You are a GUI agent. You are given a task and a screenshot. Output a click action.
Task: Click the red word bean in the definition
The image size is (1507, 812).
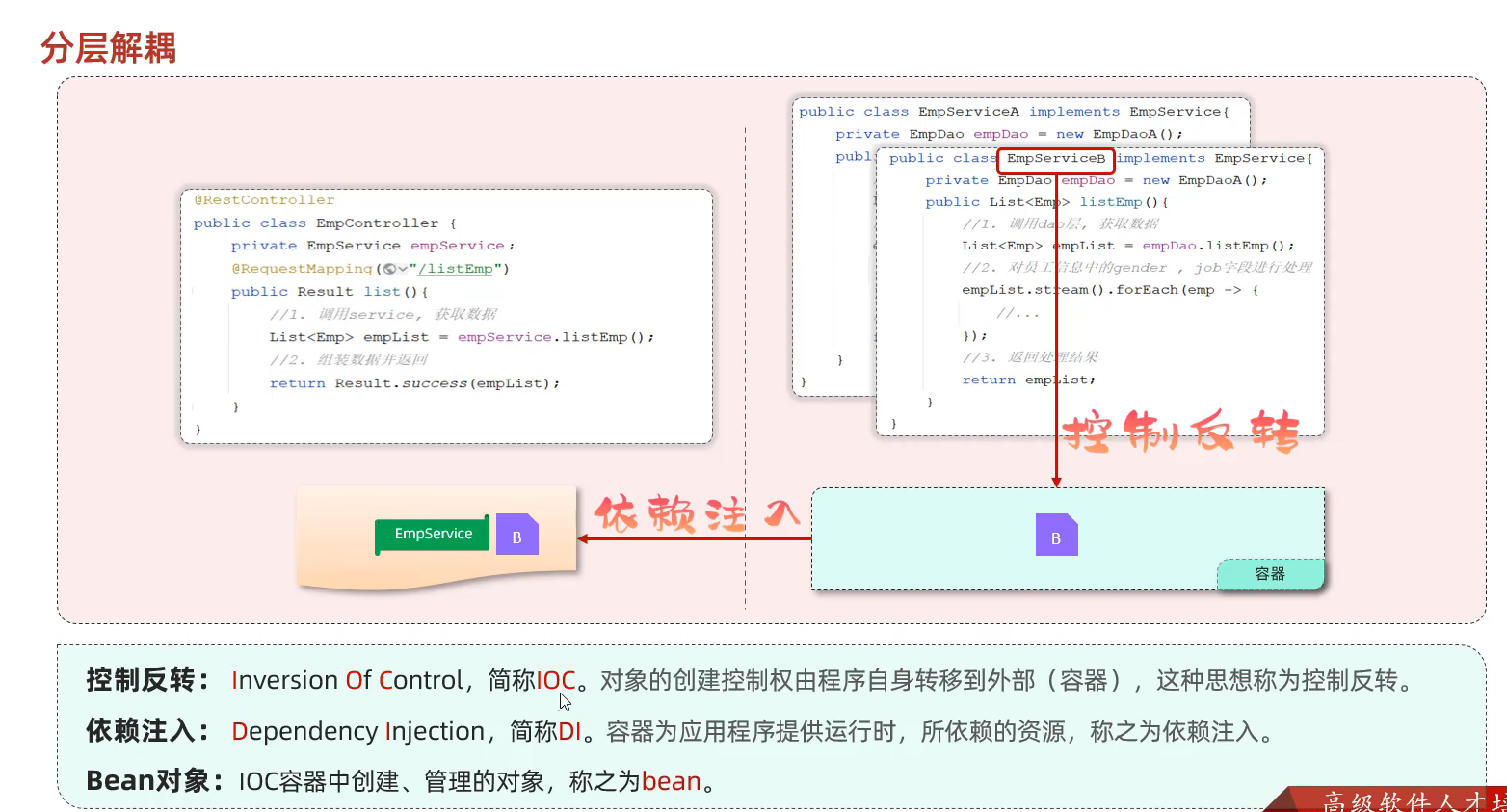pos(671,781)
